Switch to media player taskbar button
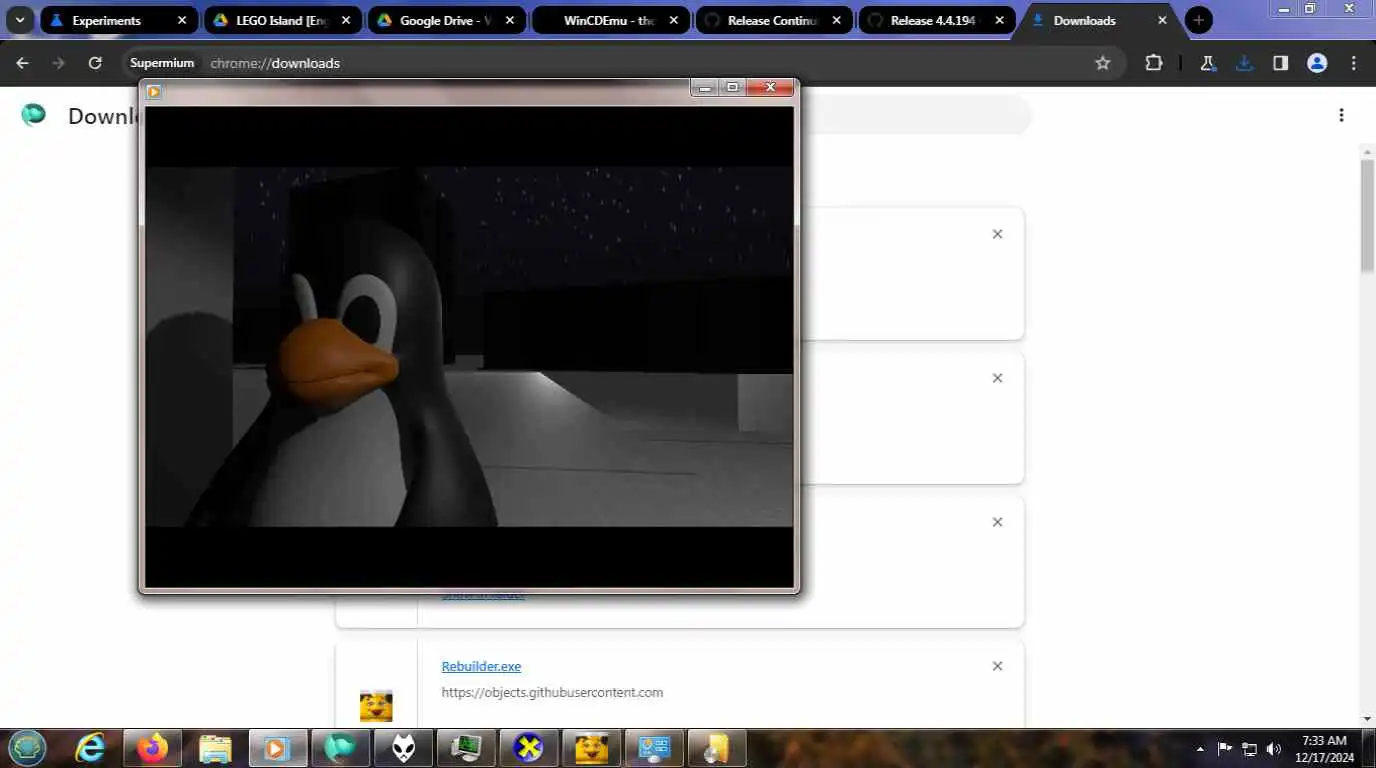 (x=277, y=748)
